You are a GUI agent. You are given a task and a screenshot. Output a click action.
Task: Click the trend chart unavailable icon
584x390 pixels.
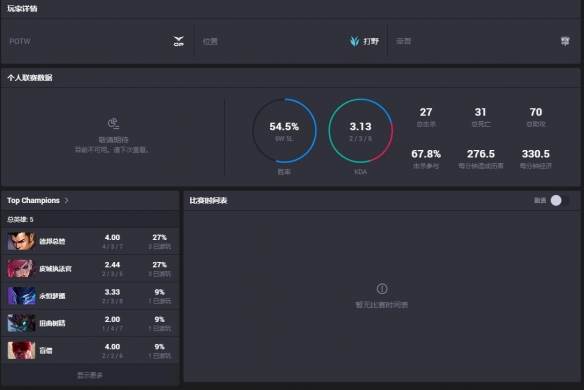coord(113,123)
